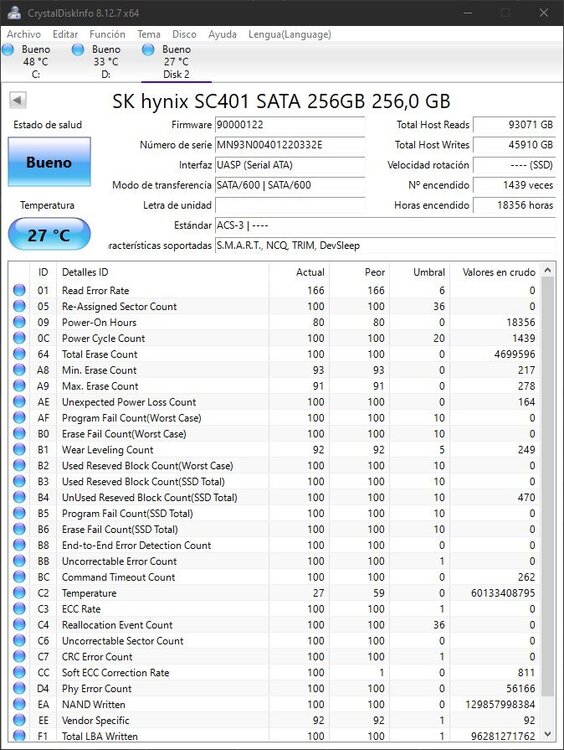The width and height of the screenshot is (564, 750).
Task: Select the Uncorrectable Sector Count row text
Action: tap(122, 640)
